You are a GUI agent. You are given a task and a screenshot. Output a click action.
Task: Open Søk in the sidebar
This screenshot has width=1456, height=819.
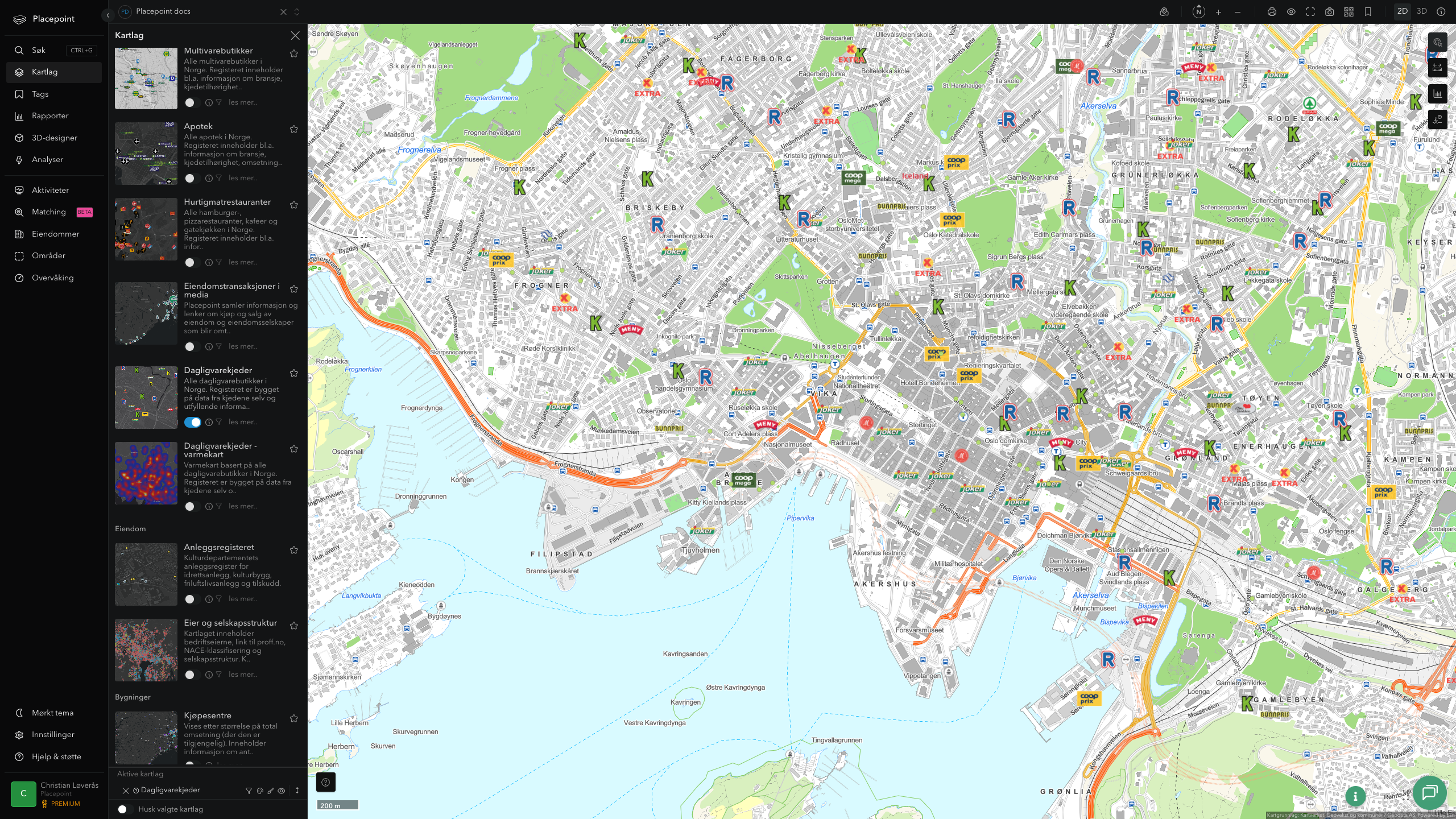coord(54,51)
